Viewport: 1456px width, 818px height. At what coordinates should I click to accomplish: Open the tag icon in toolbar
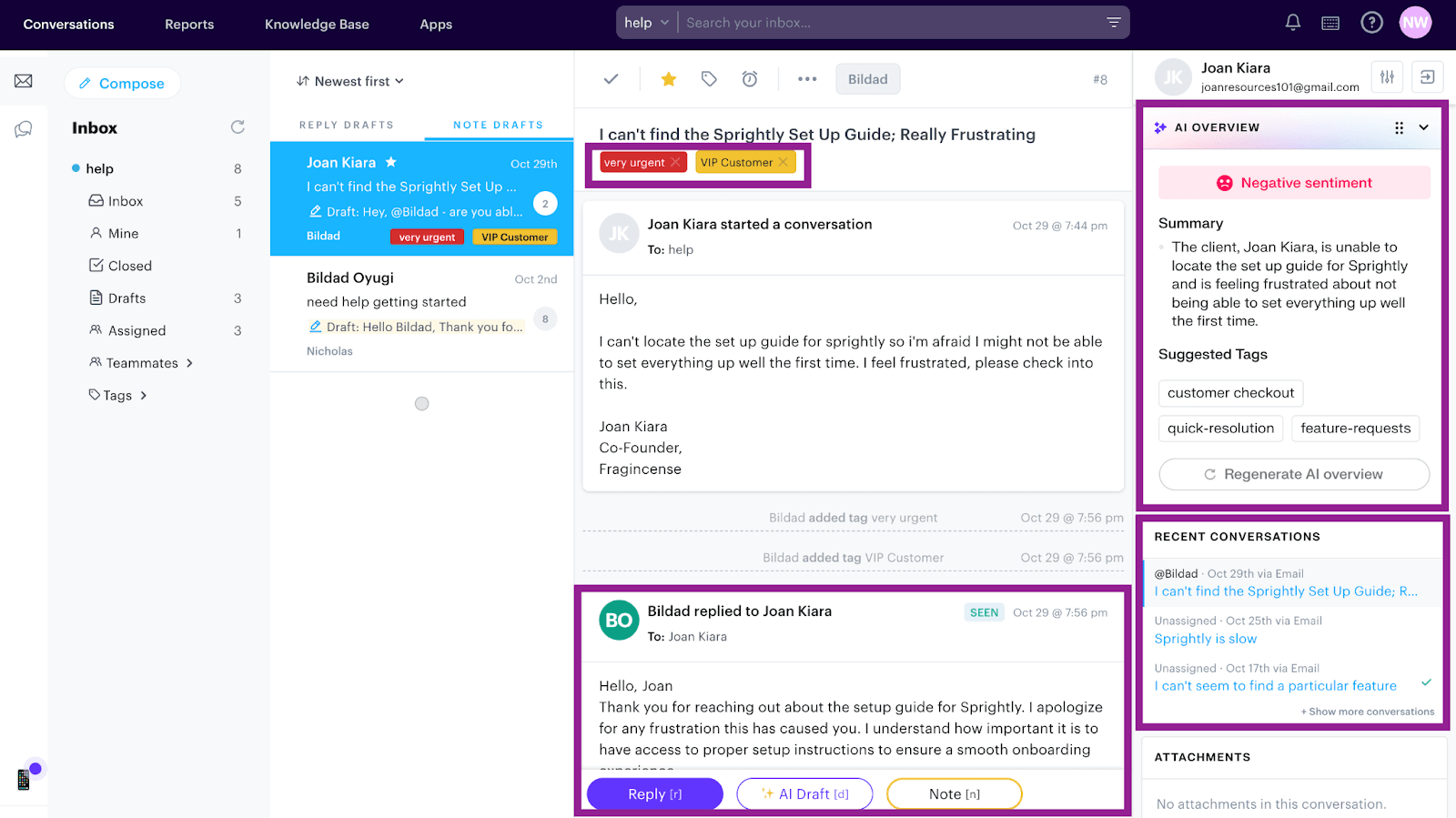coord(709,79)
